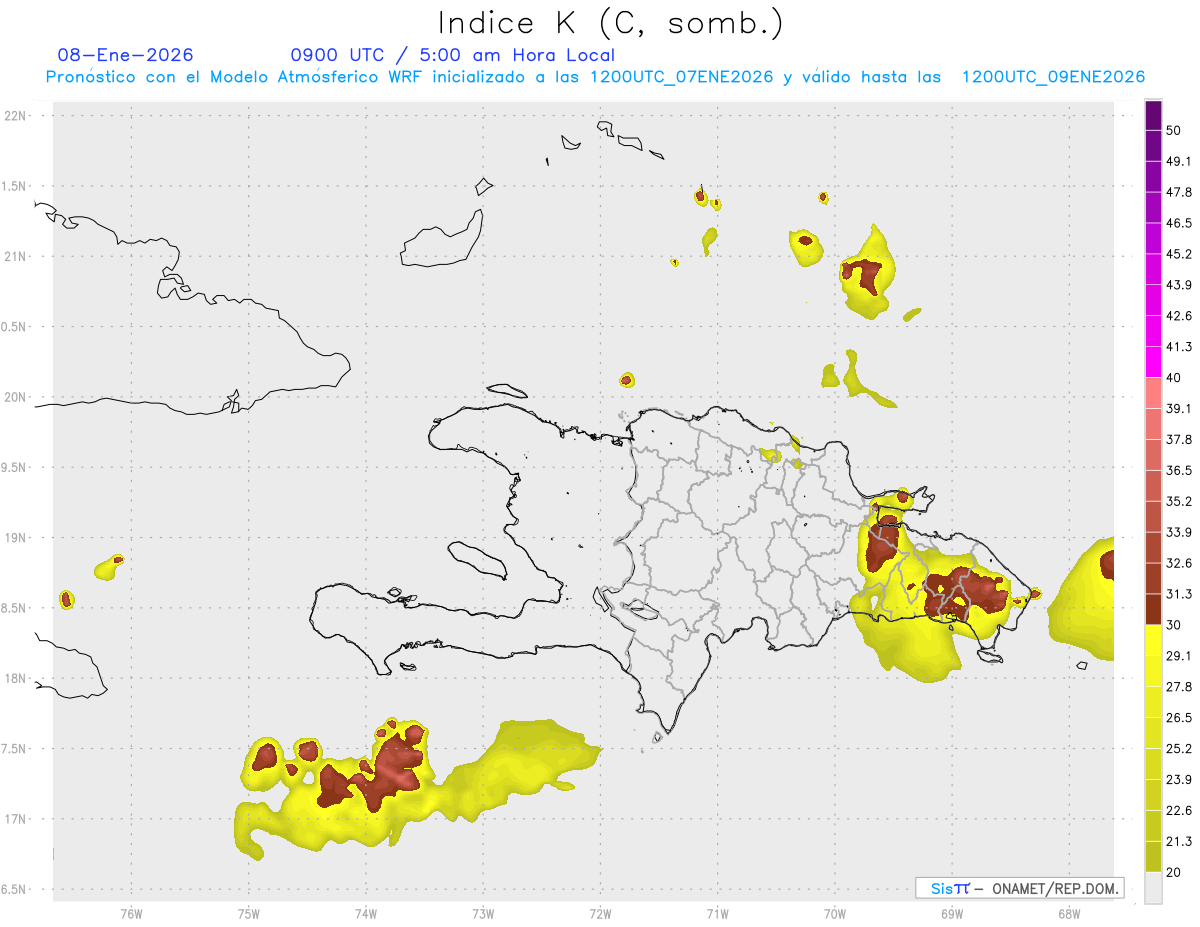Image resolution: width=1200 pixels, height=927 pixels.
Task: Click the 69W longitude label
Action: [x=952, y=913]
